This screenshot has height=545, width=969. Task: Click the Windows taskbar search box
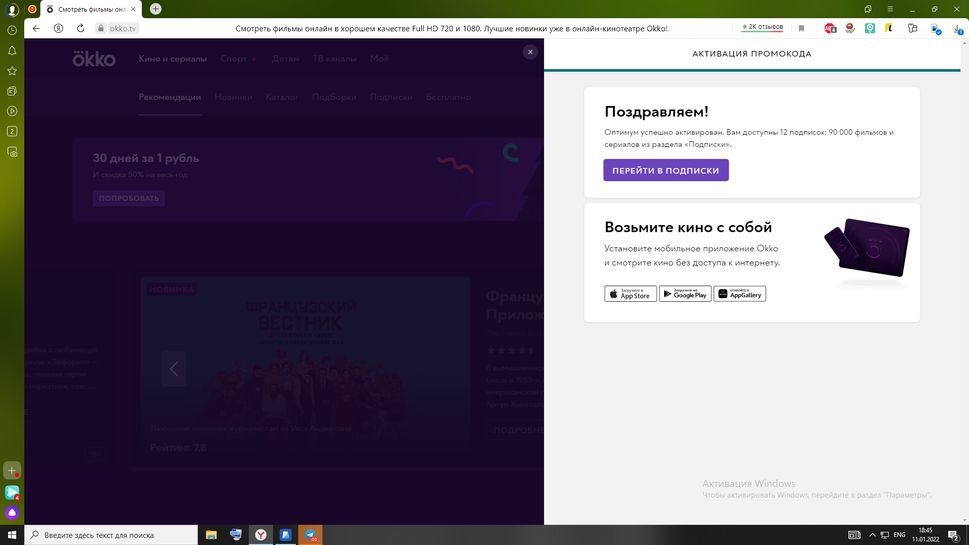[x=110, y=535]
